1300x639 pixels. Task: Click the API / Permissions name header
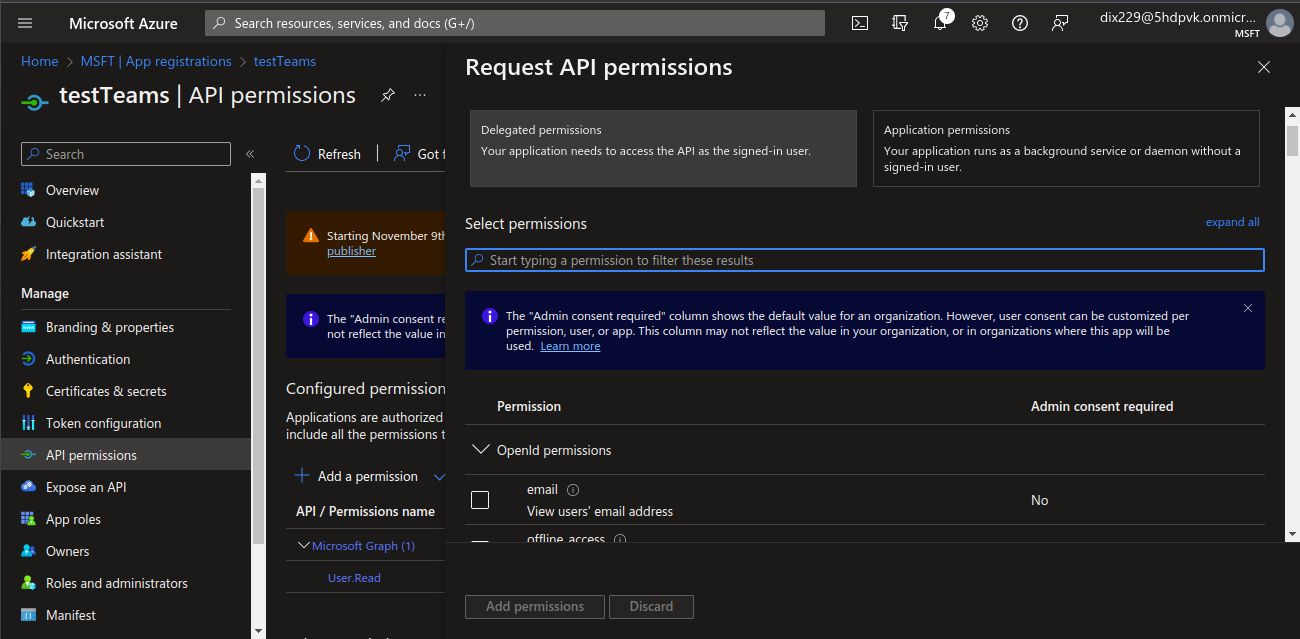[365, 511]
